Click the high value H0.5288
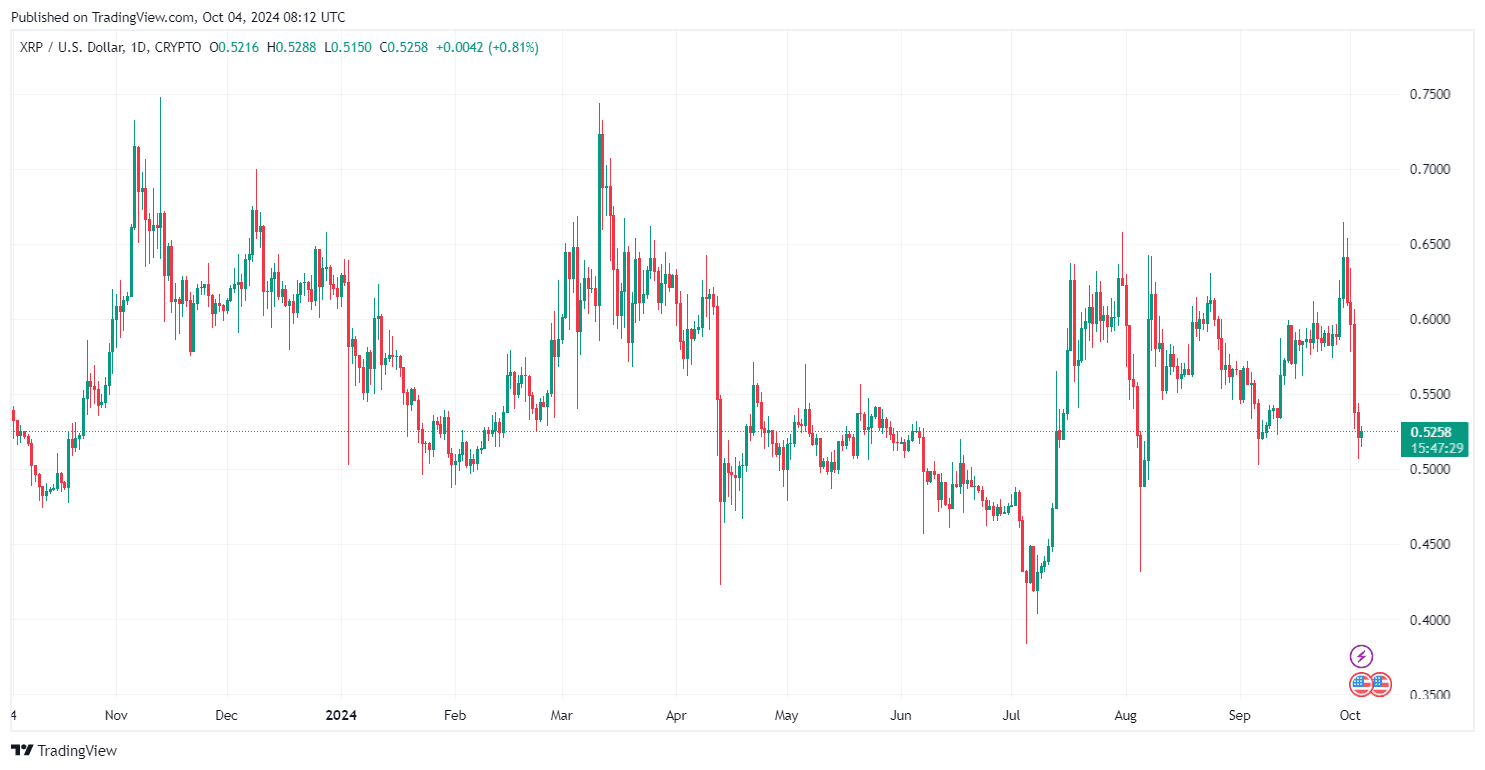The width and height of the screenshot is (1485, 770). [292, 47]
